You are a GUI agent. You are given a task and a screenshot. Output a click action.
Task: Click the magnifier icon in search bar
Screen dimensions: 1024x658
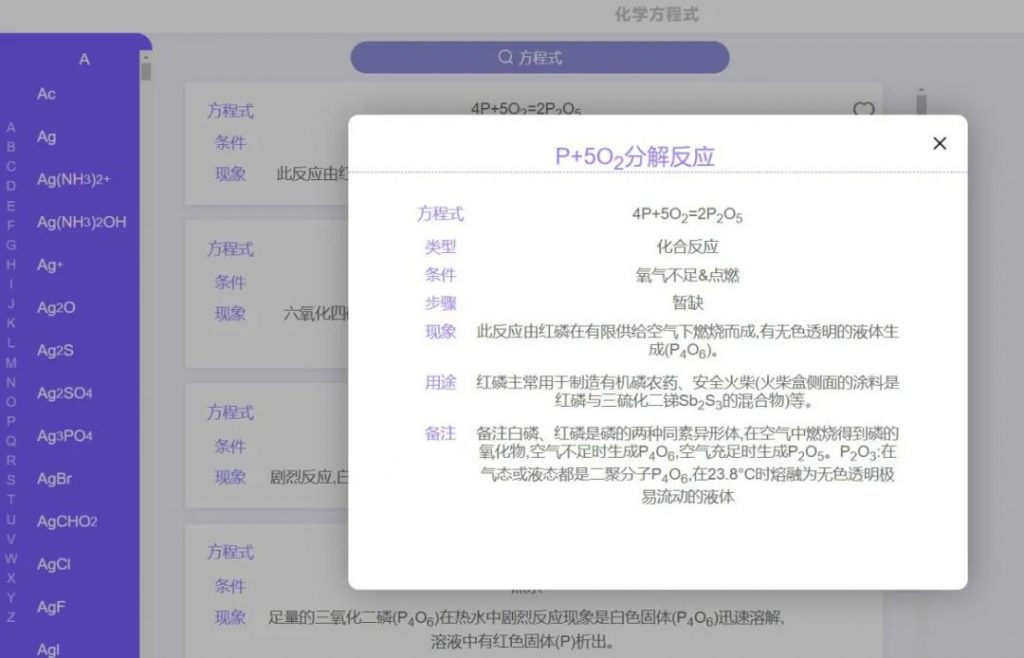pyautogui.click(x=505, y=57)
